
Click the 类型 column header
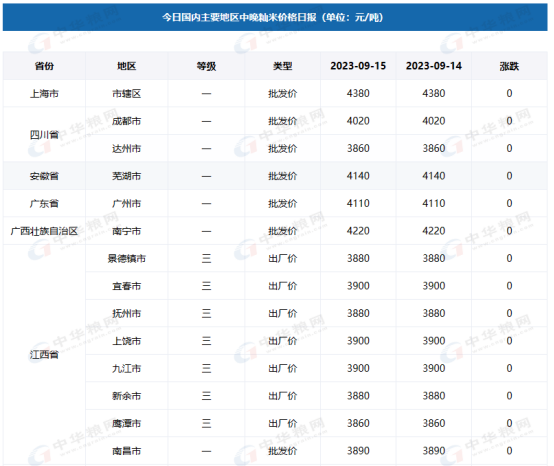point(282,66)
